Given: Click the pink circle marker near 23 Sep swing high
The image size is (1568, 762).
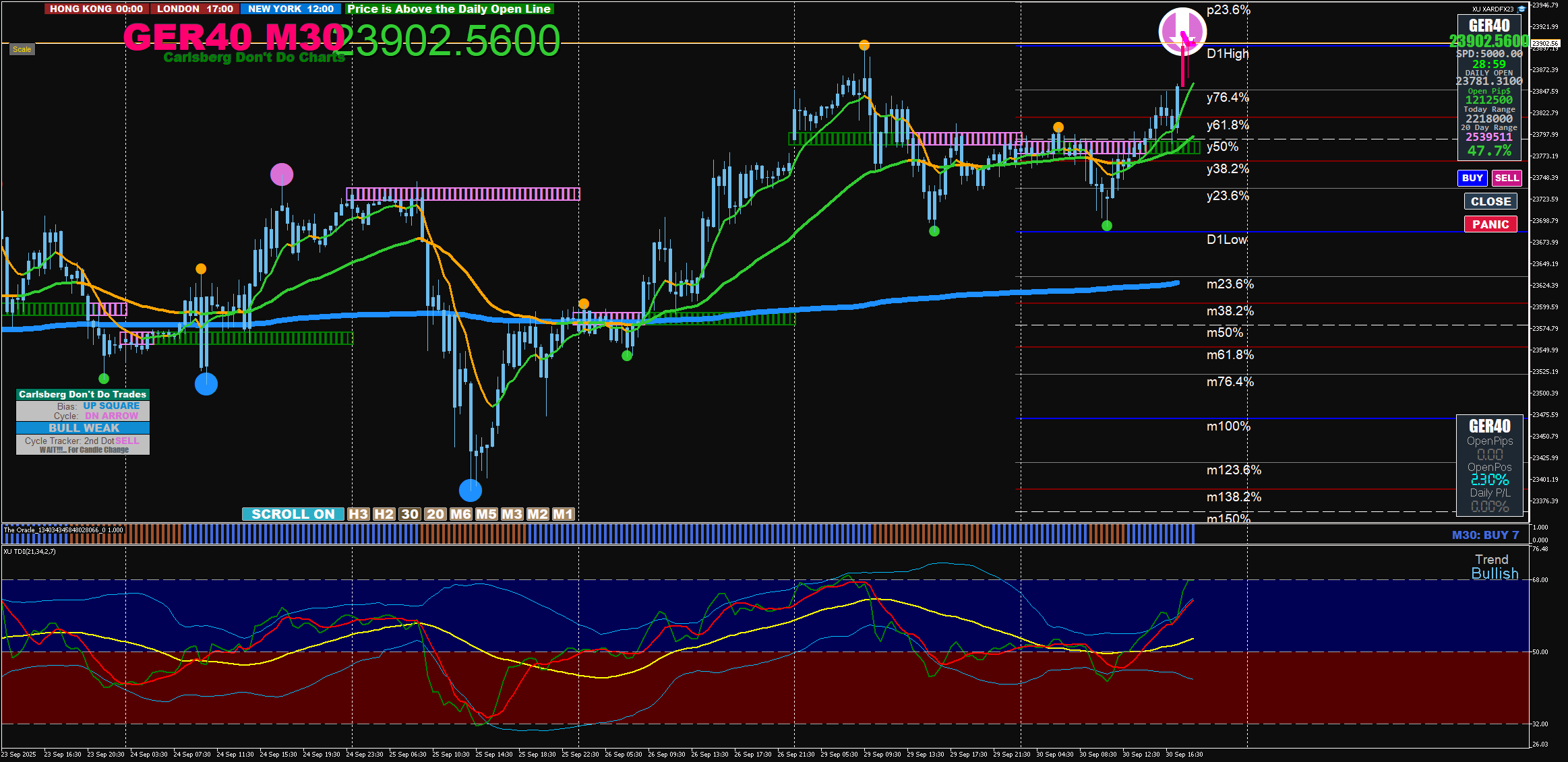Looking at the screenshot, I should coord(281,174).
